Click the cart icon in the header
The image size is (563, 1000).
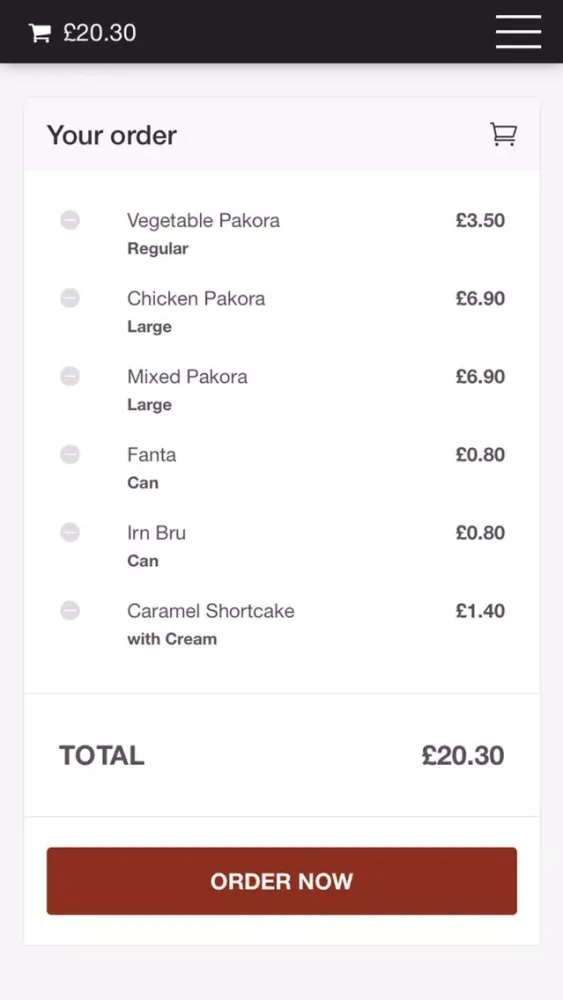[x=40, y=33]
